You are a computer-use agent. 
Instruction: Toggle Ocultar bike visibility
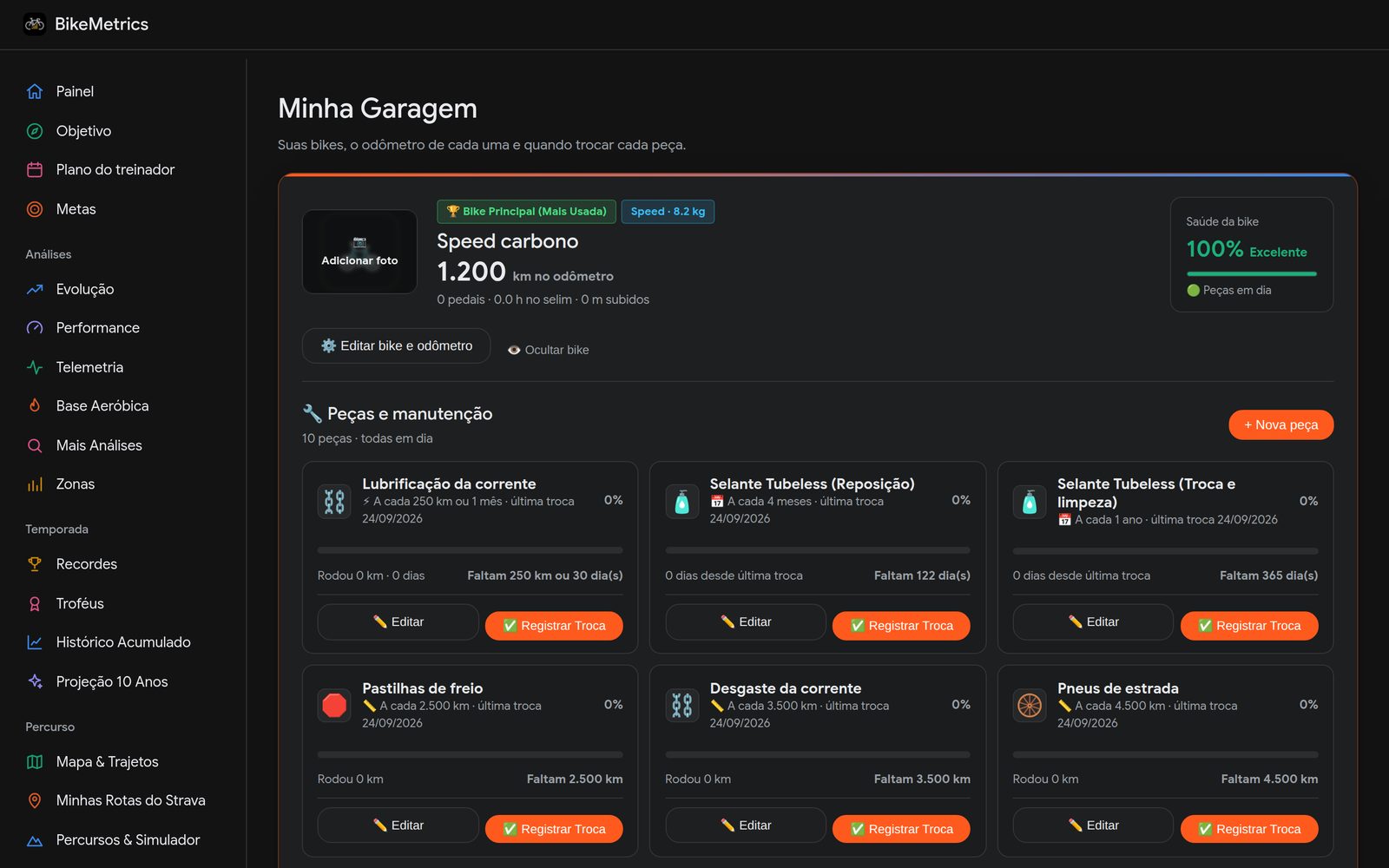[548, 350]
